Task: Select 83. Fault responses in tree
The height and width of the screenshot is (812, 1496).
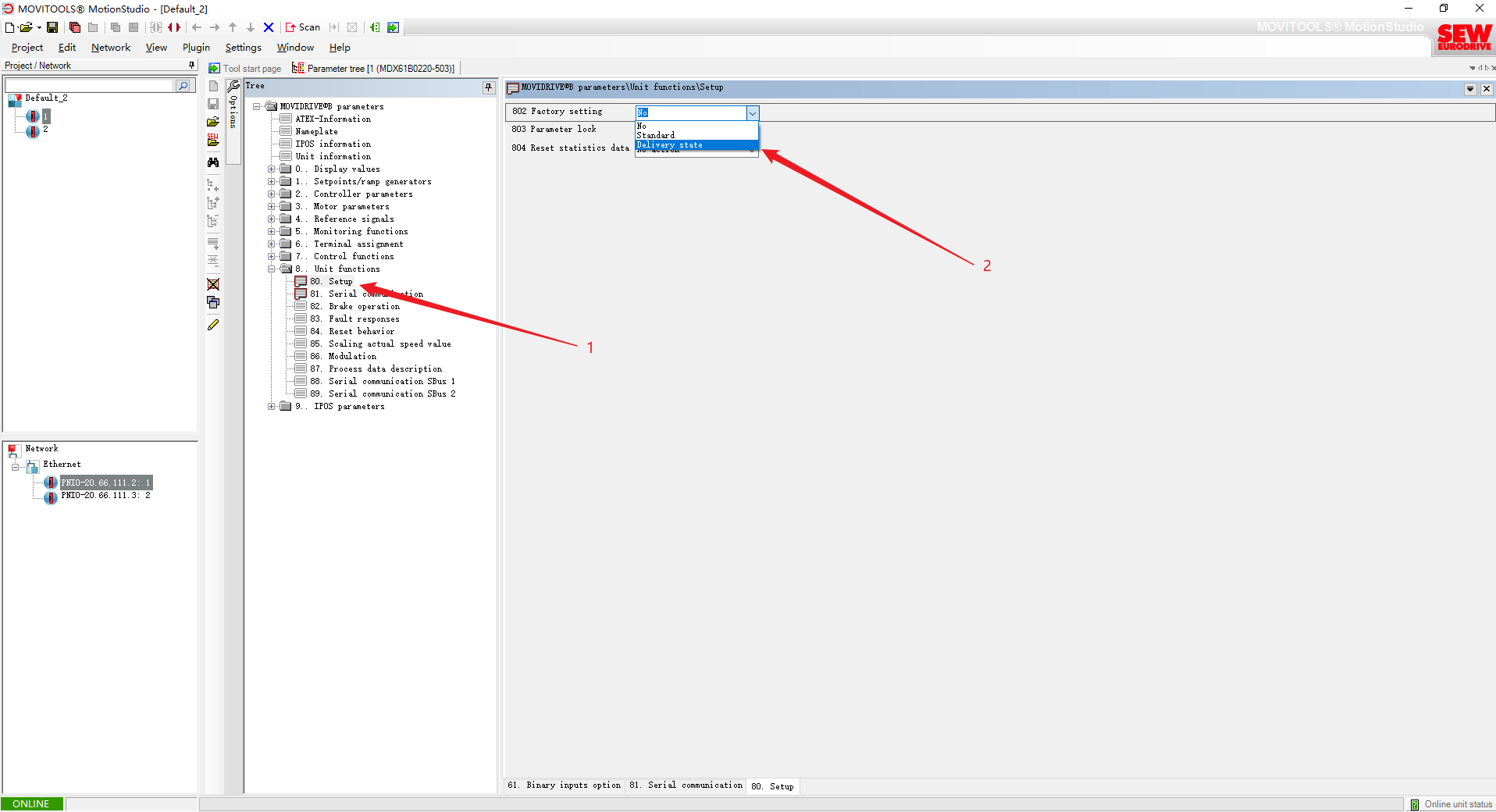Action: [363, 319]
